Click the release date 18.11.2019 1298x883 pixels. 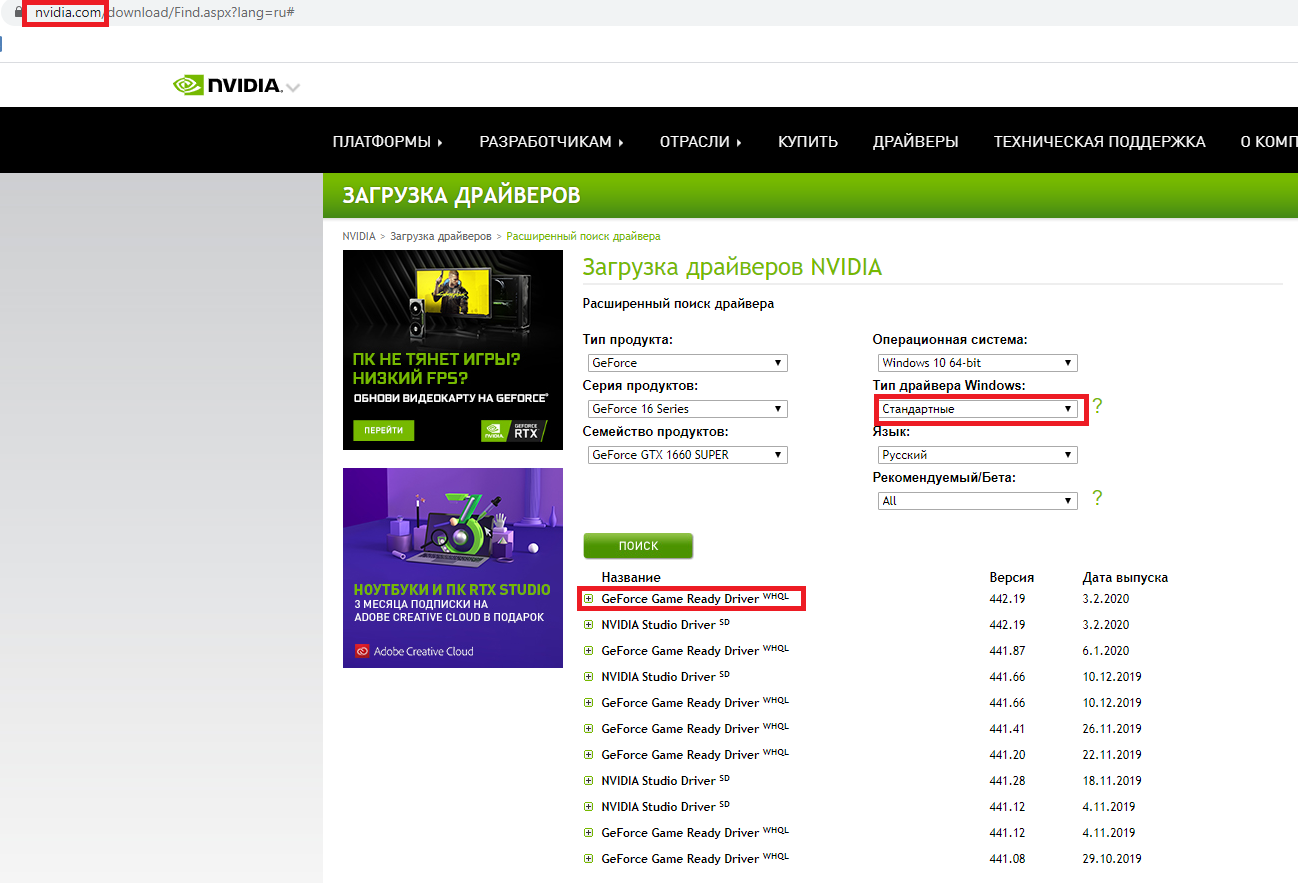[1112, 781]
